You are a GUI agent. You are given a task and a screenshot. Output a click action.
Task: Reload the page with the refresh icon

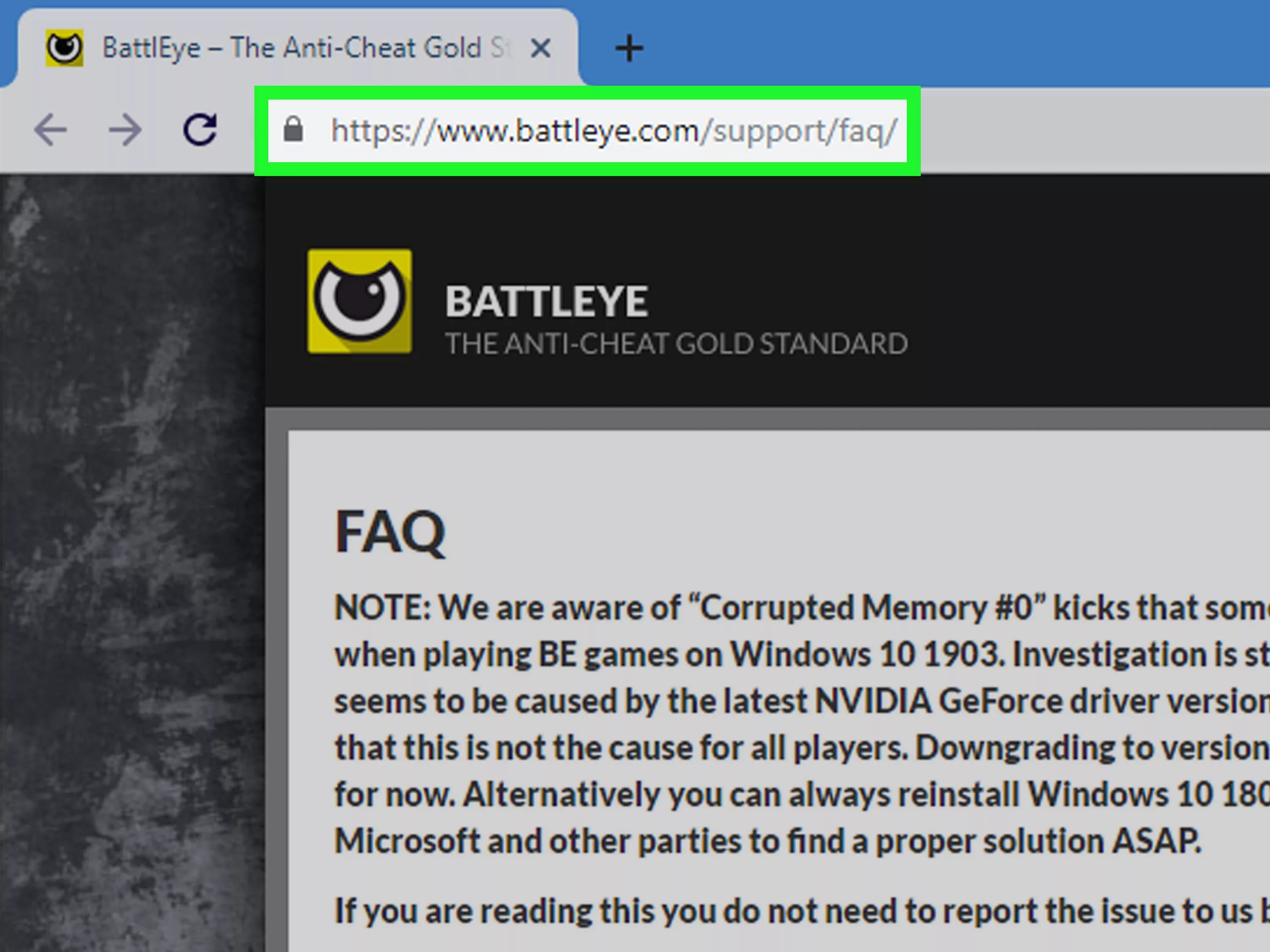coord(200,129)
